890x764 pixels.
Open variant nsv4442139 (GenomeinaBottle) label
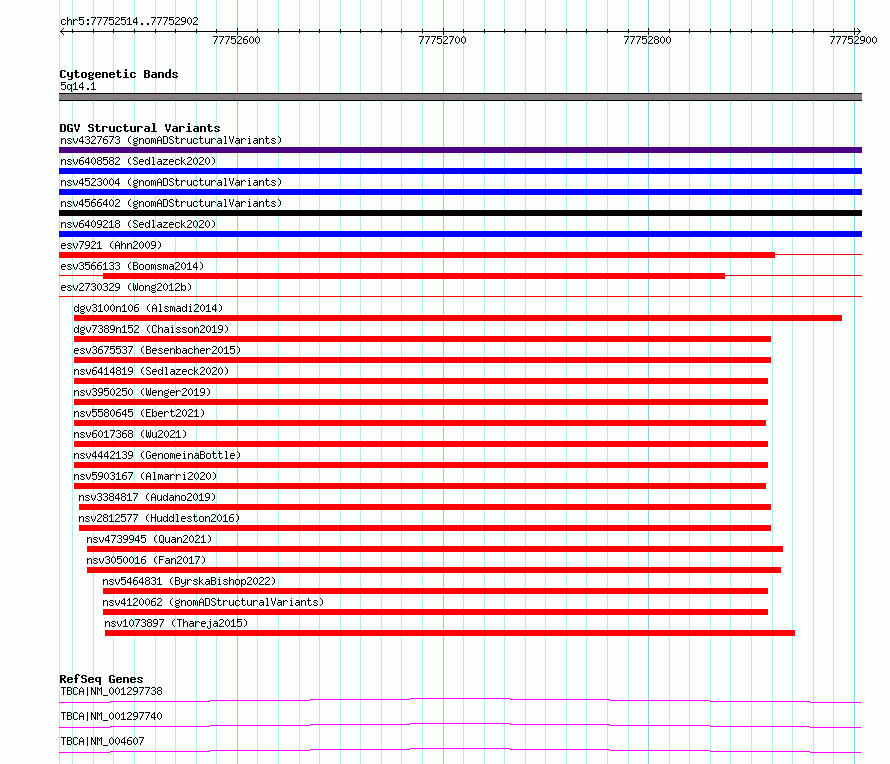(x=157, y=455)
